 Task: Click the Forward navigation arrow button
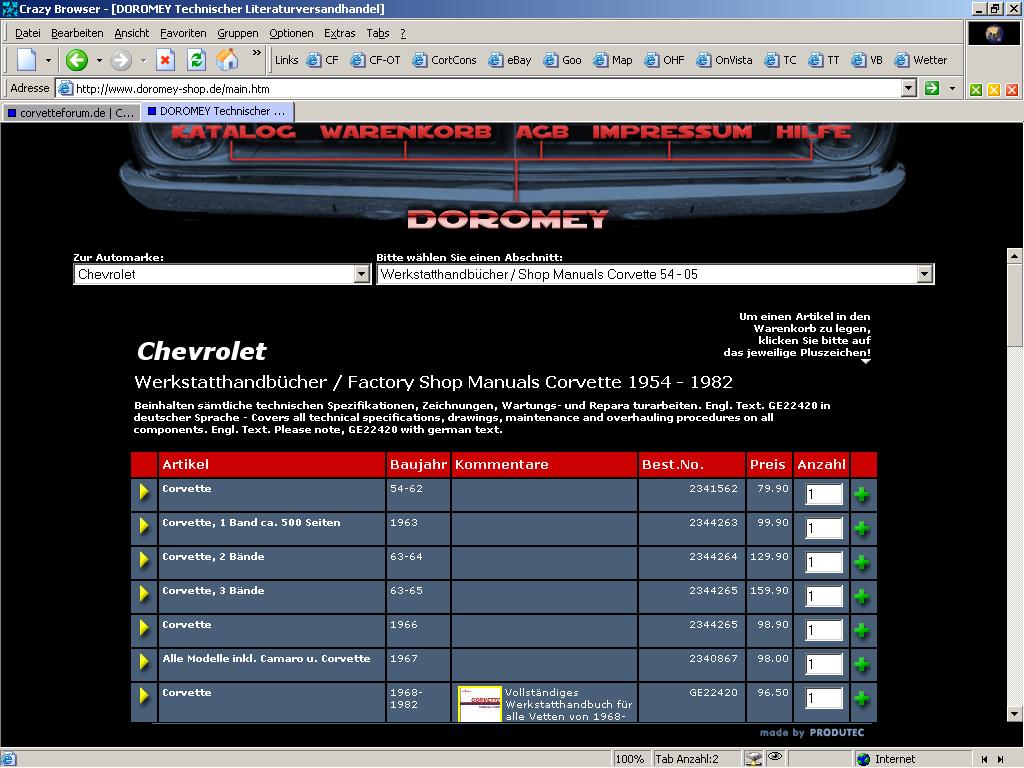120,60
